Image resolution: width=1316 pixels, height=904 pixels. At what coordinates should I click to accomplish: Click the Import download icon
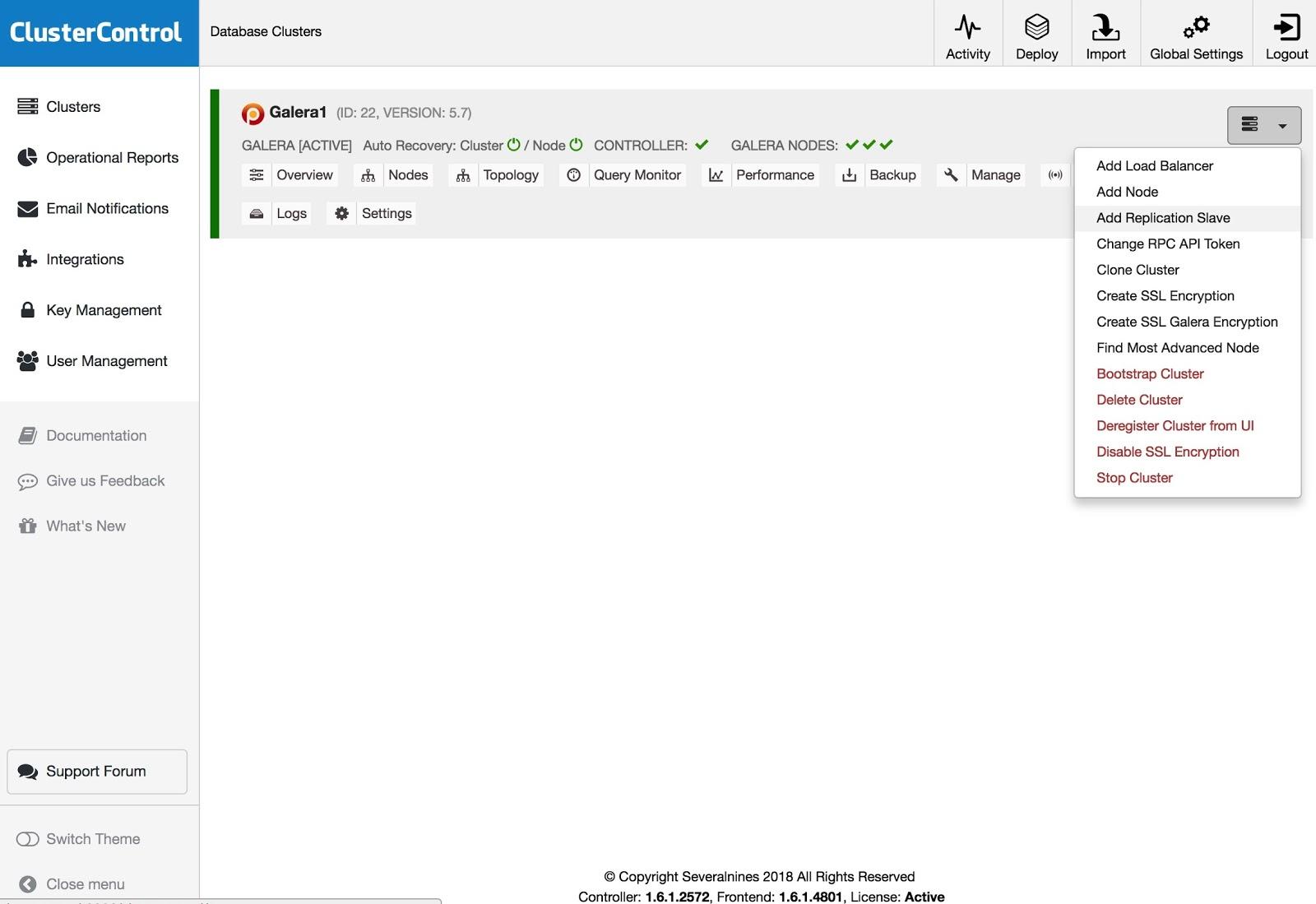pyautogui.click(x=1105, y=27)
